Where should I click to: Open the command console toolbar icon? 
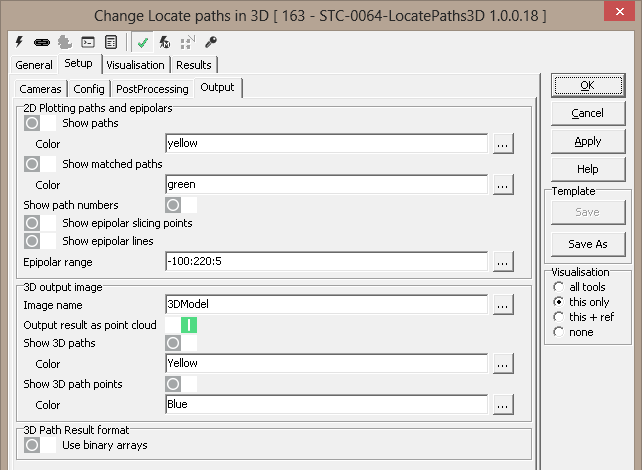point(88,43)
